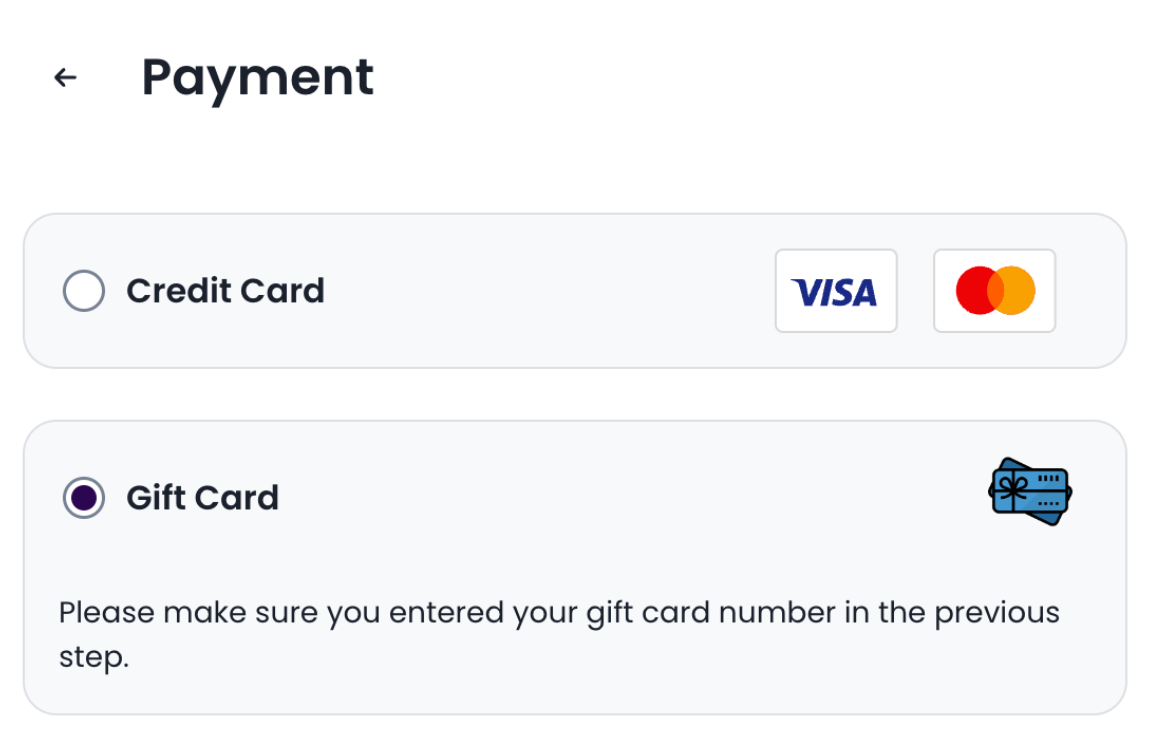1151x740 pixels.
Task: Click the red circle of the Mastercard logo
Action: [x=974, y=291]
